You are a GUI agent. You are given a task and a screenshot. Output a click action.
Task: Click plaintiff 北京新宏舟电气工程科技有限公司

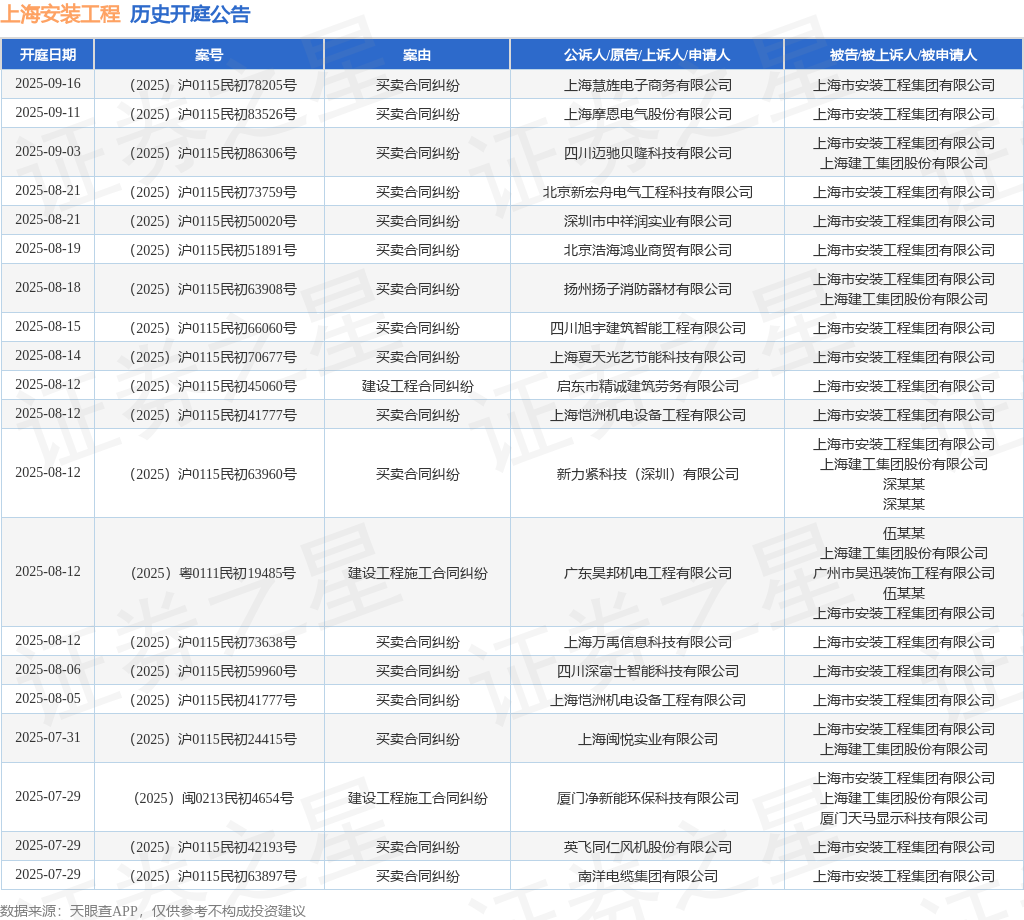pyautogui.click(x=647, y=192)
